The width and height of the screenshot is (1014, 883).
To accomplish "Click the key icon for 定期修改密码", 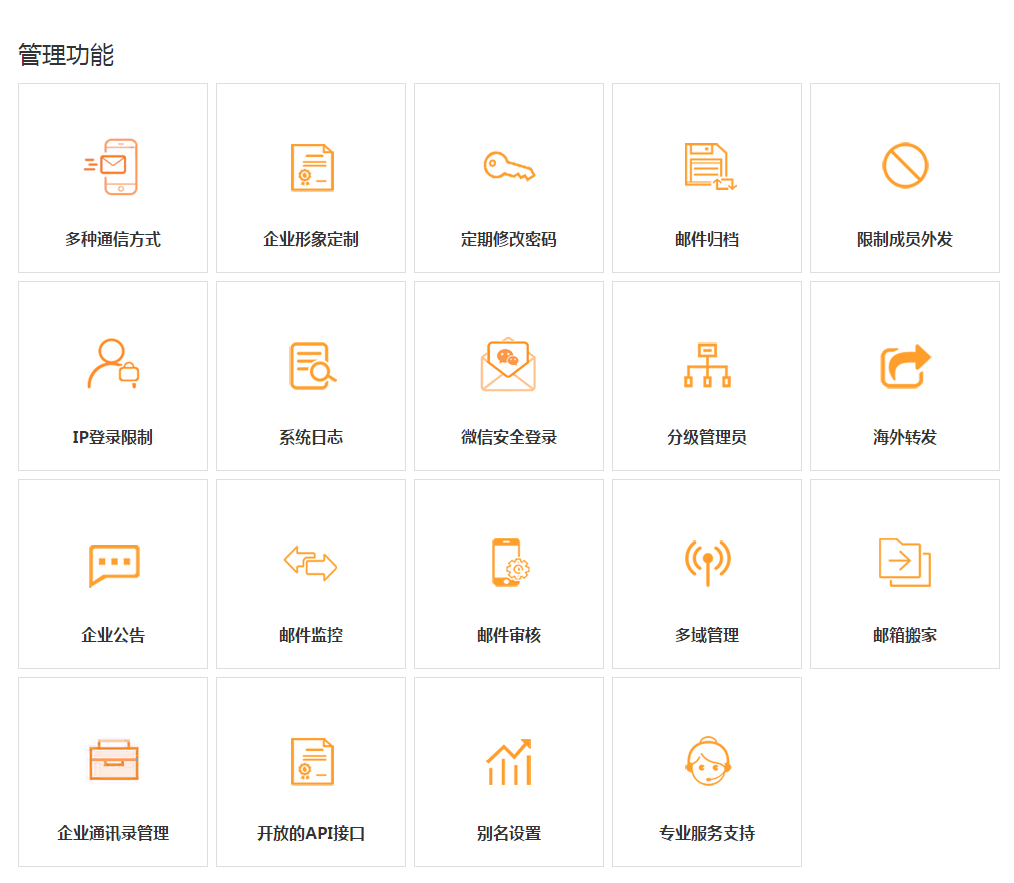I will pos(509,166).
